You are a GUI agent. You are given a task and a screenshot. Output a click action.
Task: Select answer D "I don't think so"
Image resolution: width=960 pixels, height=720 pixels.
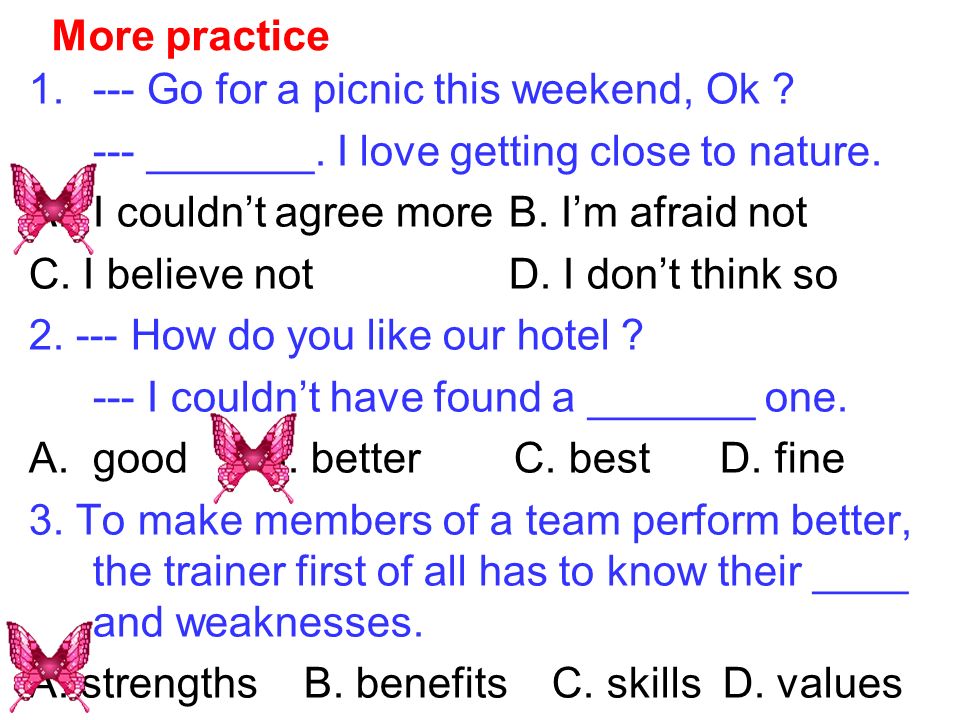[673, 274]
